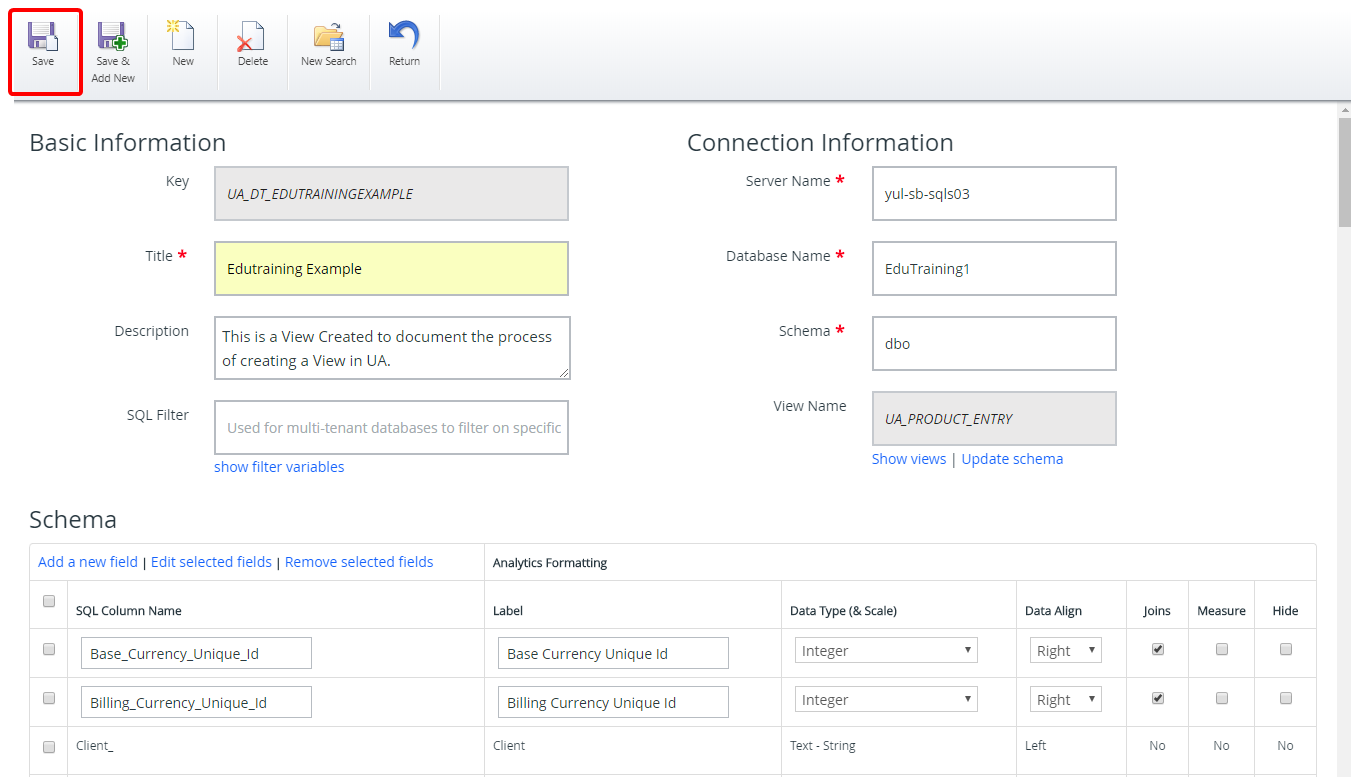Open Data Type dropdown for Billing Currency row
1351x777 pixels.
point(886,700)
